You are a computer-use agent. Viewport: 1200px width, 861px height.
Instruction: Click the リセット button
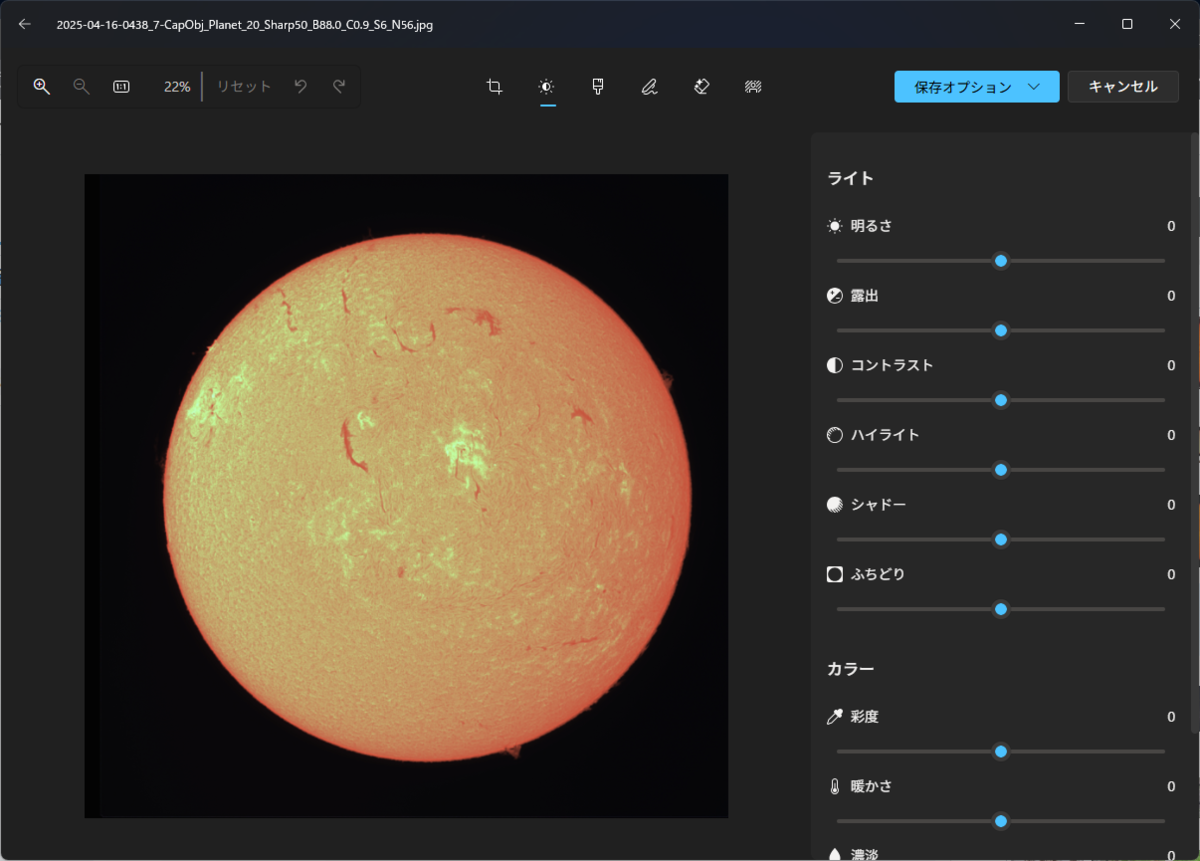244,87
